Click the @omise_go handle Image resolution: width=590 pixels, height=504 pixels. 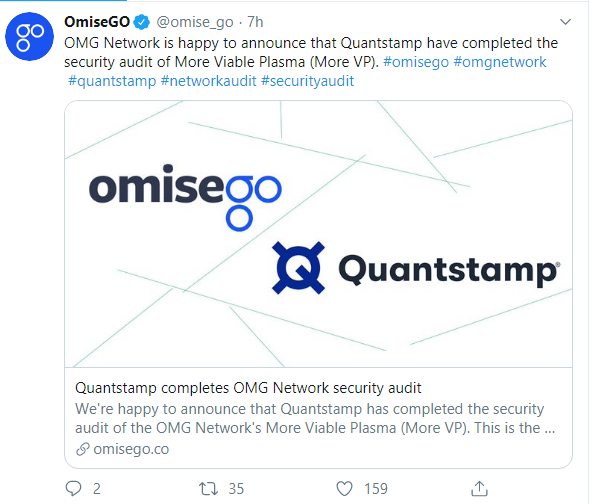[x=195, y=22]
